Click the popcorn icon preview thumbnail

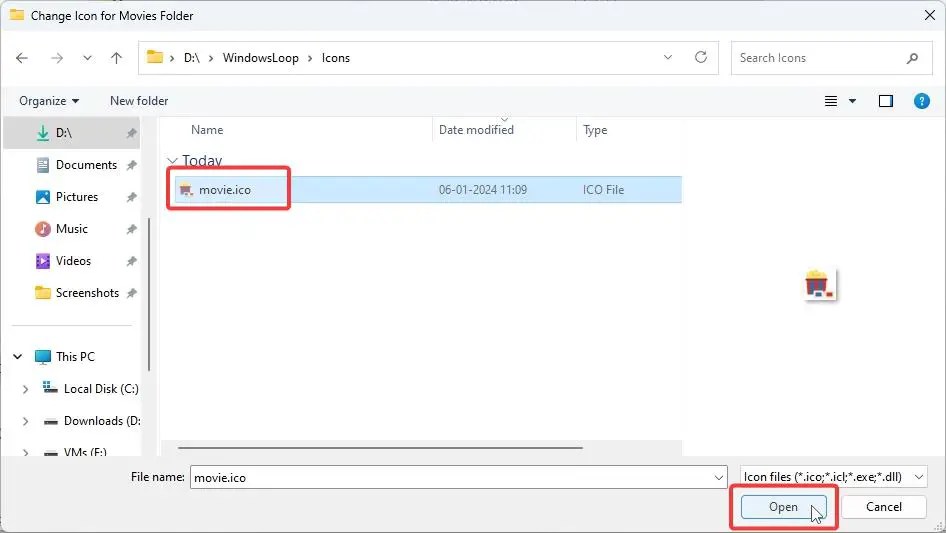point(819,284)
